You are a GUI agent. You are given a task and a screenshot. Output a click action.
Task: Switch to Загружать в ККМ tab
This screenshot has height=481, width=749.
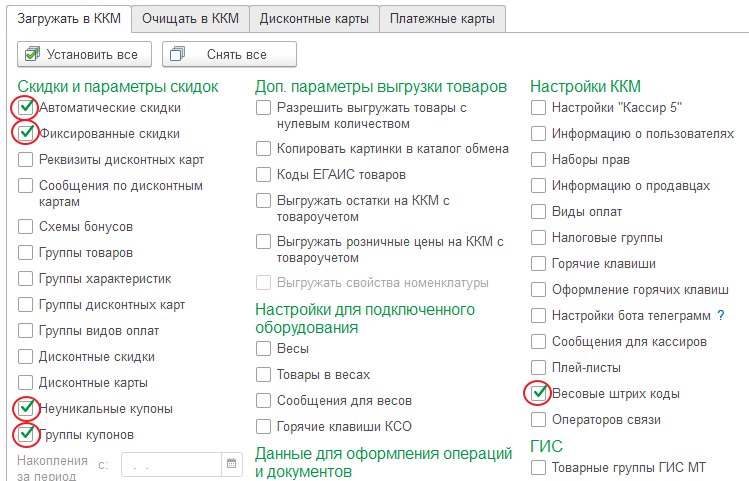pos(69,19)
